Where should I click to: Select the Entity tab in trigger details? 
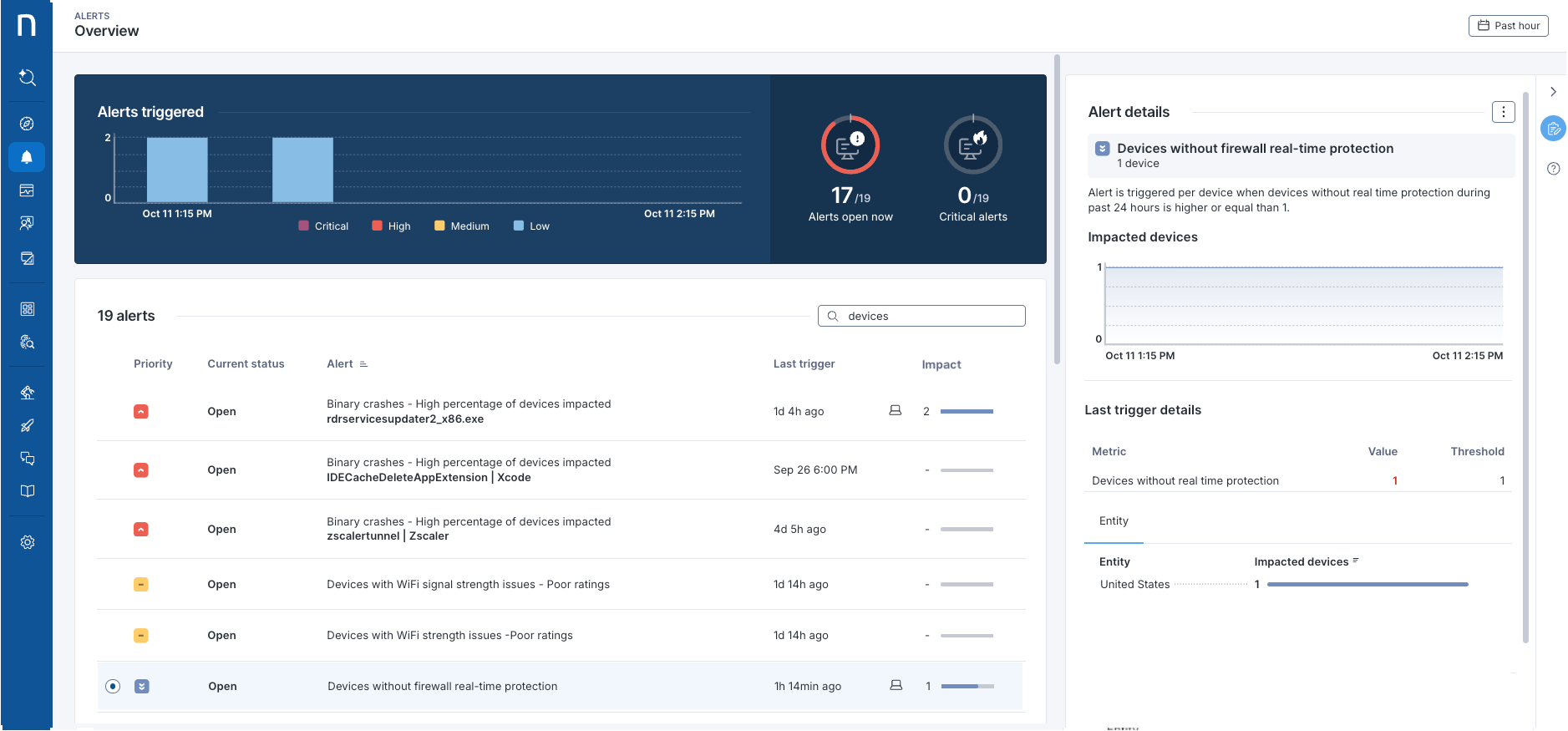point(1114,521)
